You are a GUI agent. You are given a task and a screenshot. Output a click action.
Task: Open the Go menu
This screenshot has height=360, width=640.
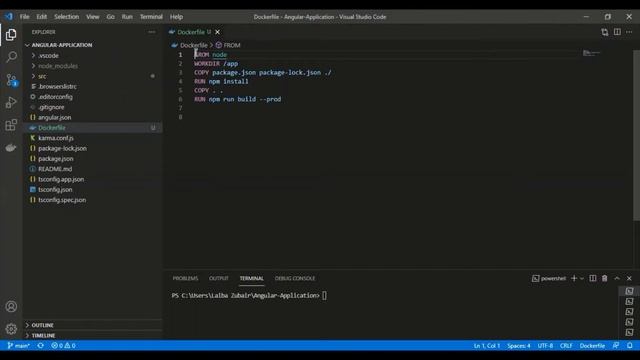pyautogui.click(x=111, y=17)
